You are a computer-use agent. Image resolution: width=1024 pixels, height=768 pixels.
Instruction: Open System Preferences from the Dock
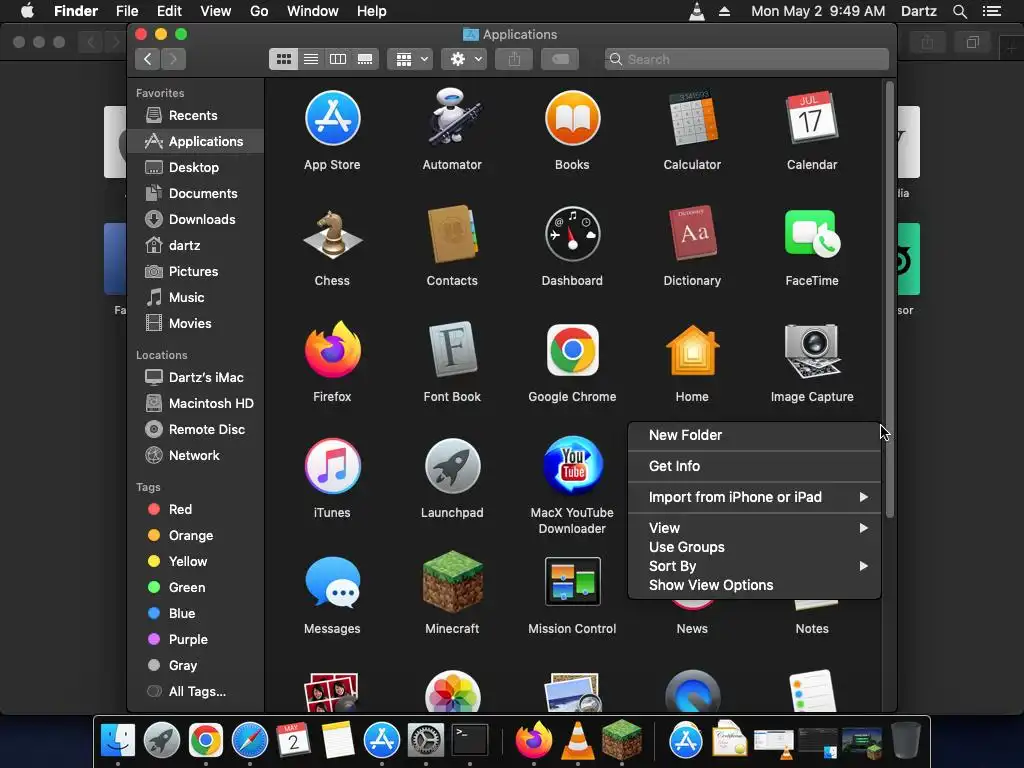click(x=426, y=741)
